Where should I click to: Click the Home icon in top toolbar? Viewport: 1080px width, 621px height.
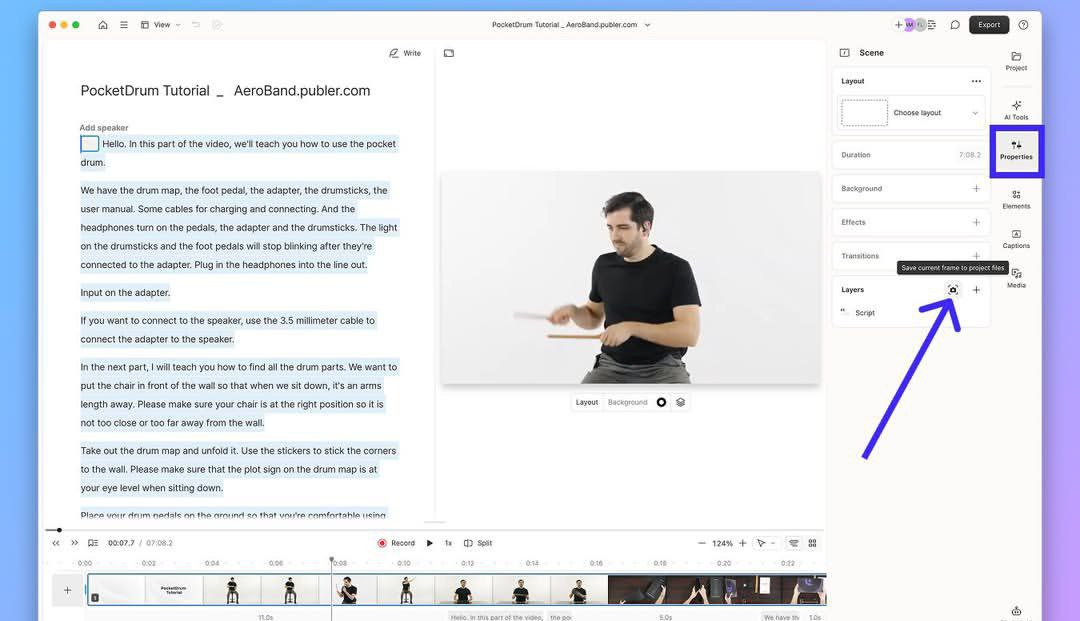(102, 24)
